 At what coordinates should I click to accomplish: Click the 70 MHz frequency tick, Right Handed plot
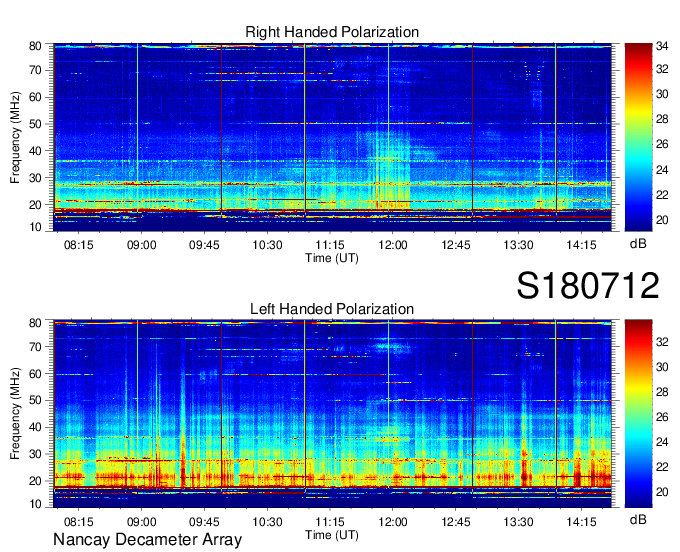point(35,70)
